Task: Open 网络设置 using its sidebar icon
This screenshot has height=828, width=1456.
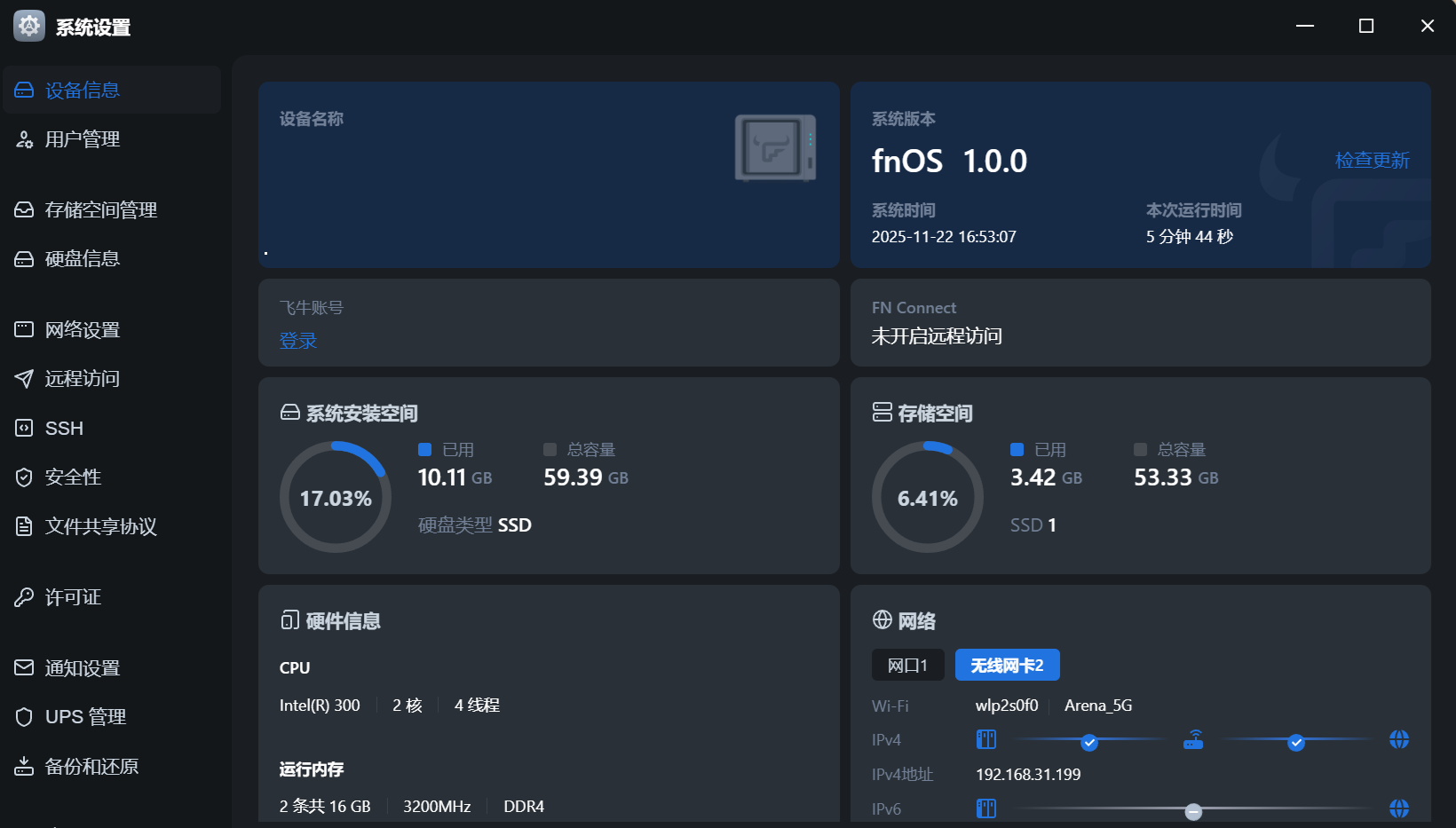Action: (24, 330)
